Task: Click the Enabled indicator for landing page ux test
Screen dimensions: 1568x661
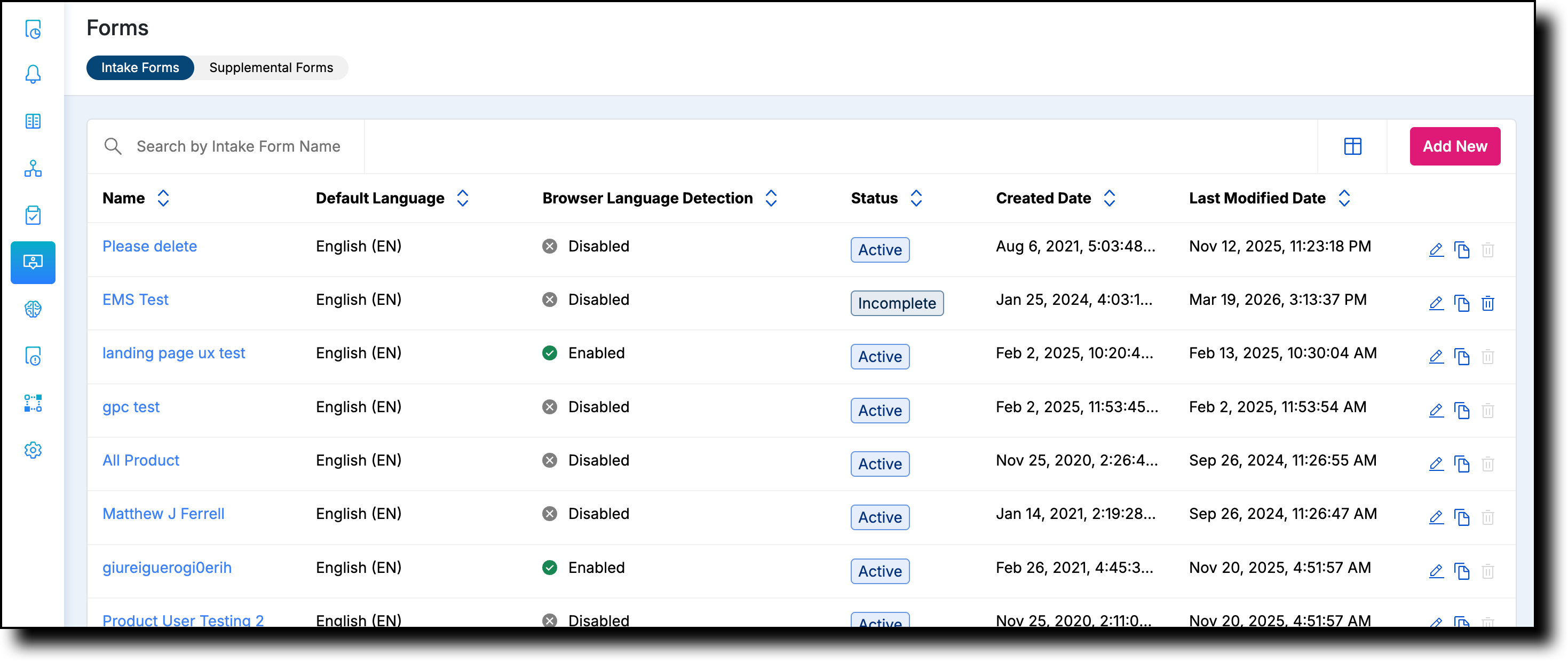Action: (x=583, y=353)
